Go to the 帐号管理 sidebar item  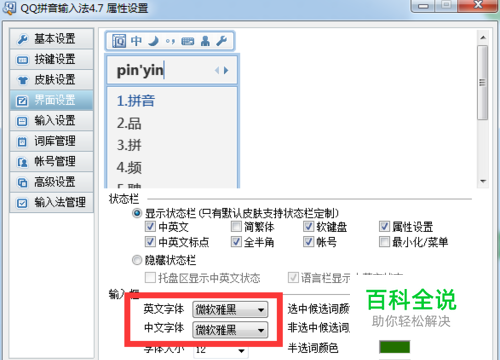coord(51,162)
